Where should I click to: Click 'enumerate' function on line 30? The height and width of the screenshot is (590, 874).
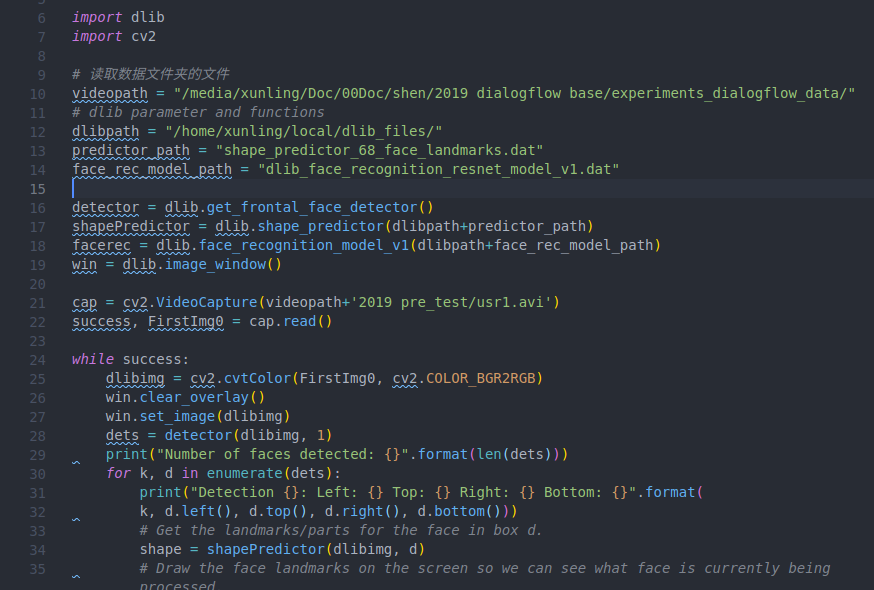(x=245, y=473)
